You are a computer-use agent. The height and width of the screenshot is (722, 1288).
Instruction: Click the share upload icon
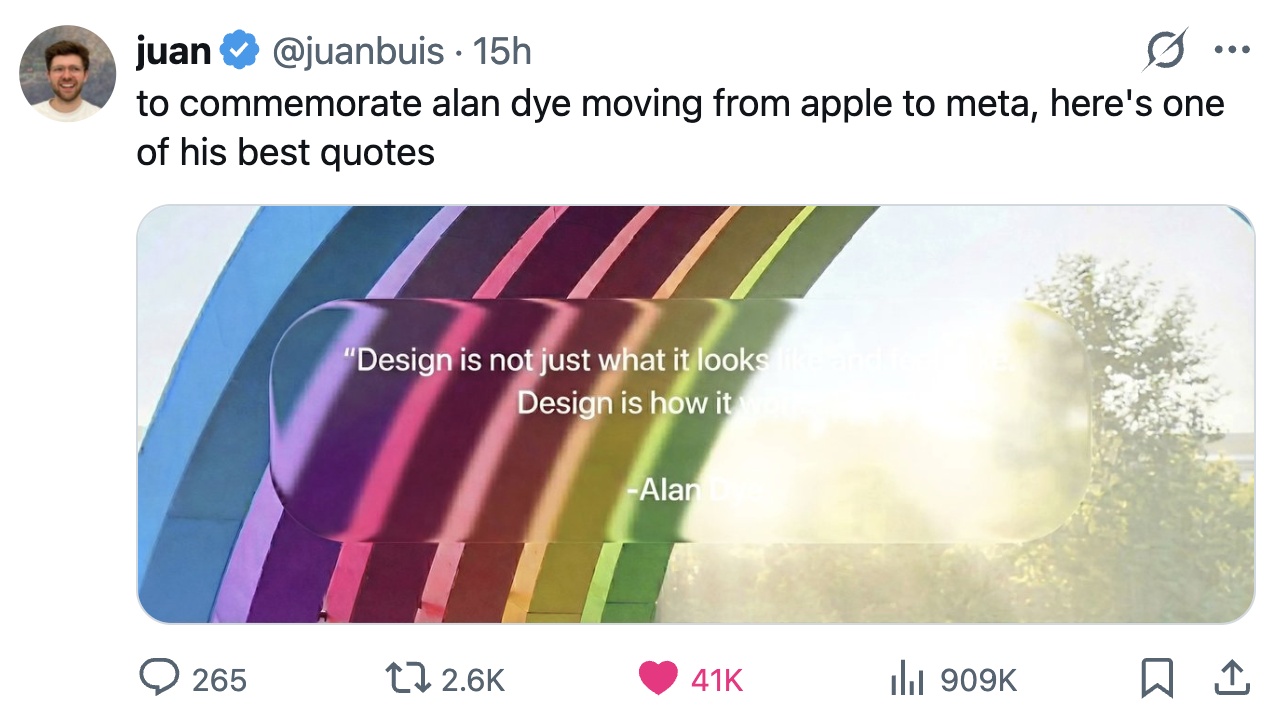(1231, 679)
